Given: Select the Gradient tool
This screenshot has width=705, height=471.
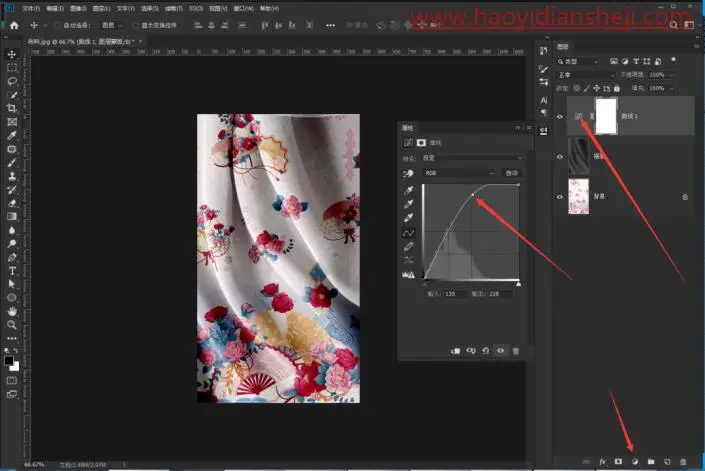Looking at the screenshot, I should [x=12, y=217].
